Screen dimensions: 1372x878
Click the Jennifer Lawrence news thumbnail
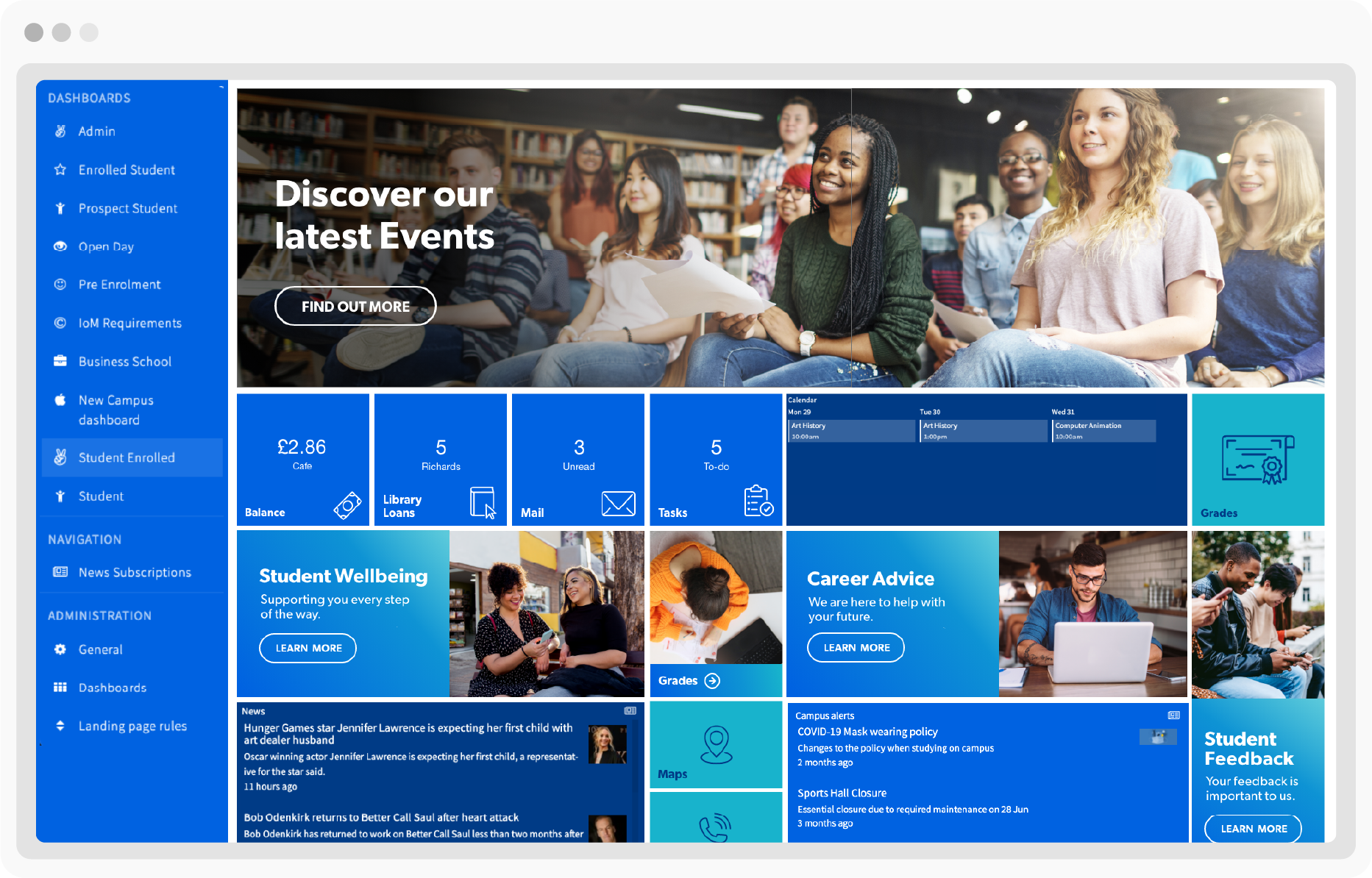[607, 744]
